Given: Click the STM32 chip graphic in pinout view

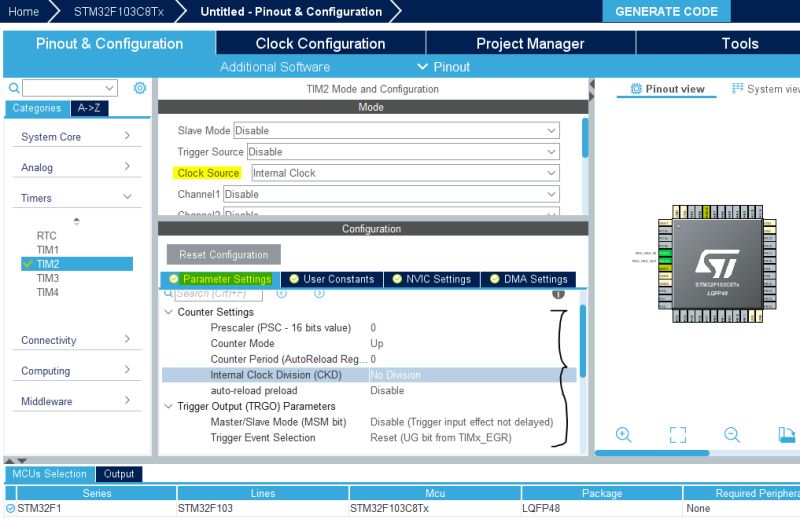Looking at the screenshot, I should tap(717, 264).
